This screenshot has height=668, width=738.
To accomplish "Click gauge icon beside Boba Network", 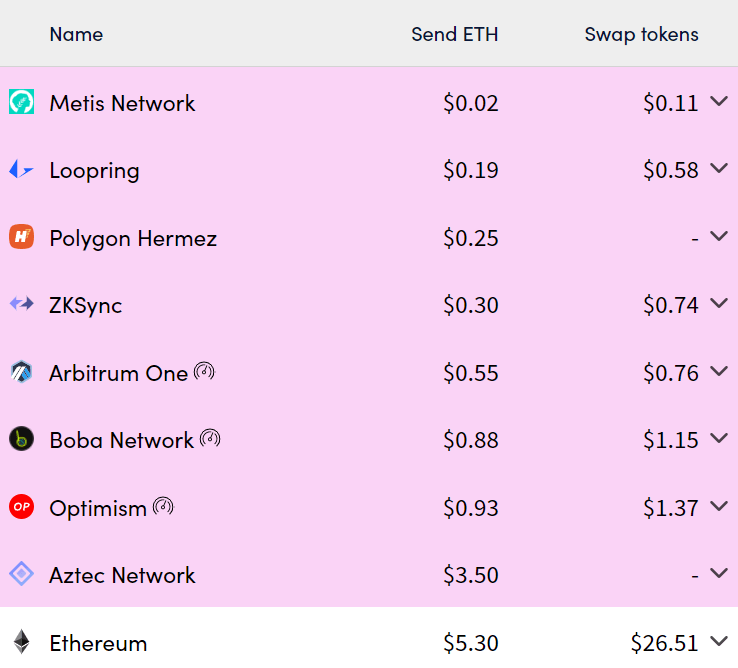I will click(x=210, y=438).
